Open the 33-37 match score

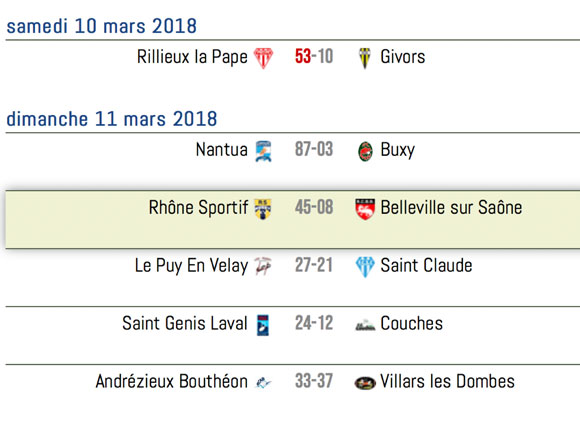314,381
